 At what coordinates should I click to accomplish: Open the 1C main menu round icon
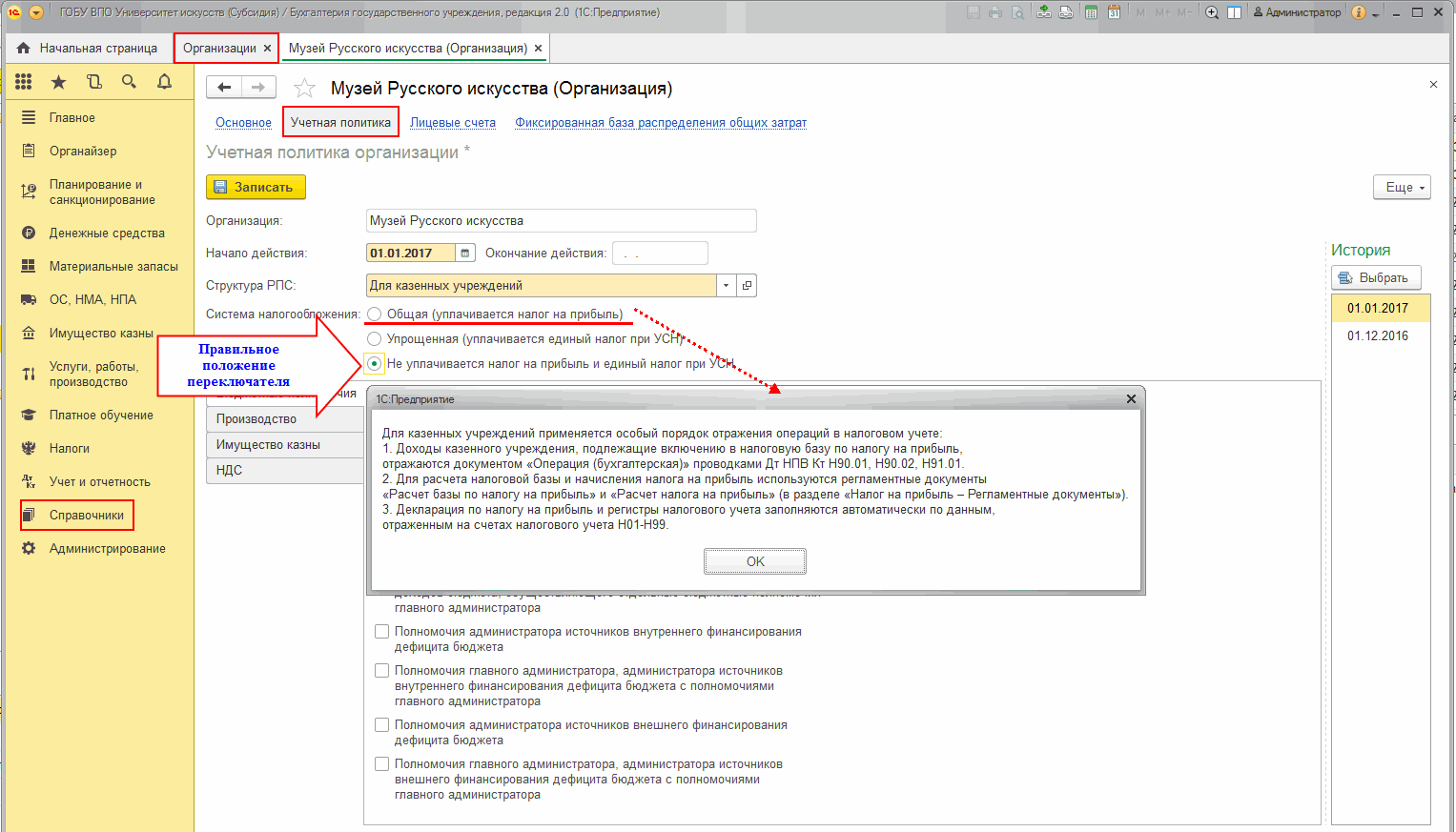[15, 12]
